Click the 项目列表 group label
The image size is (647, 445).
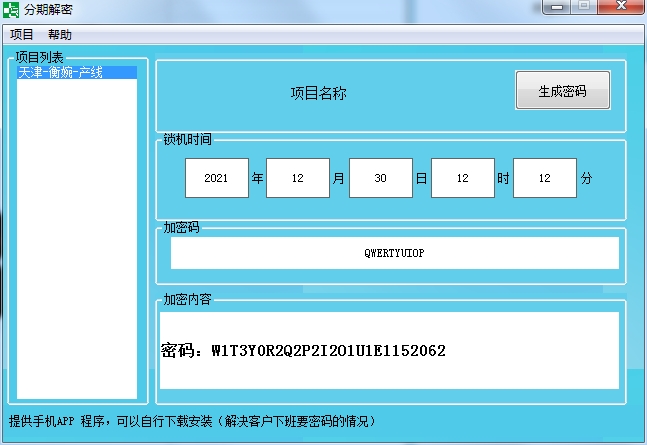coord(40,57)
